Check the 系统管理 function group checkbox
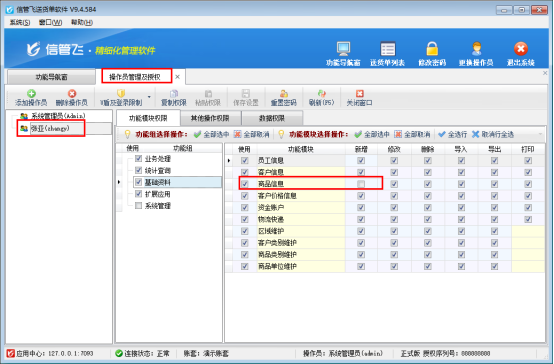The image size is (554, 364). click(138, 205)
